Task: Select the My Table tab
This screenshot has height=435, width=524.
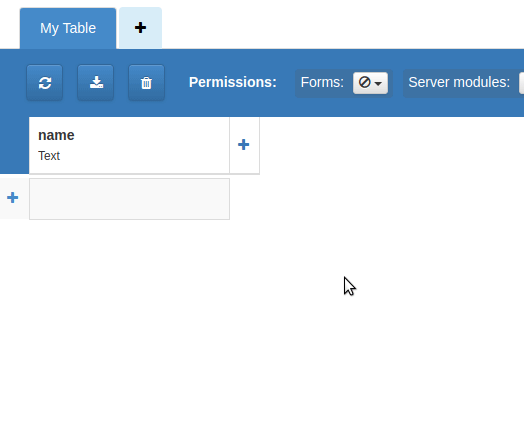Action: pyautogui.click(x=68, y=28)
